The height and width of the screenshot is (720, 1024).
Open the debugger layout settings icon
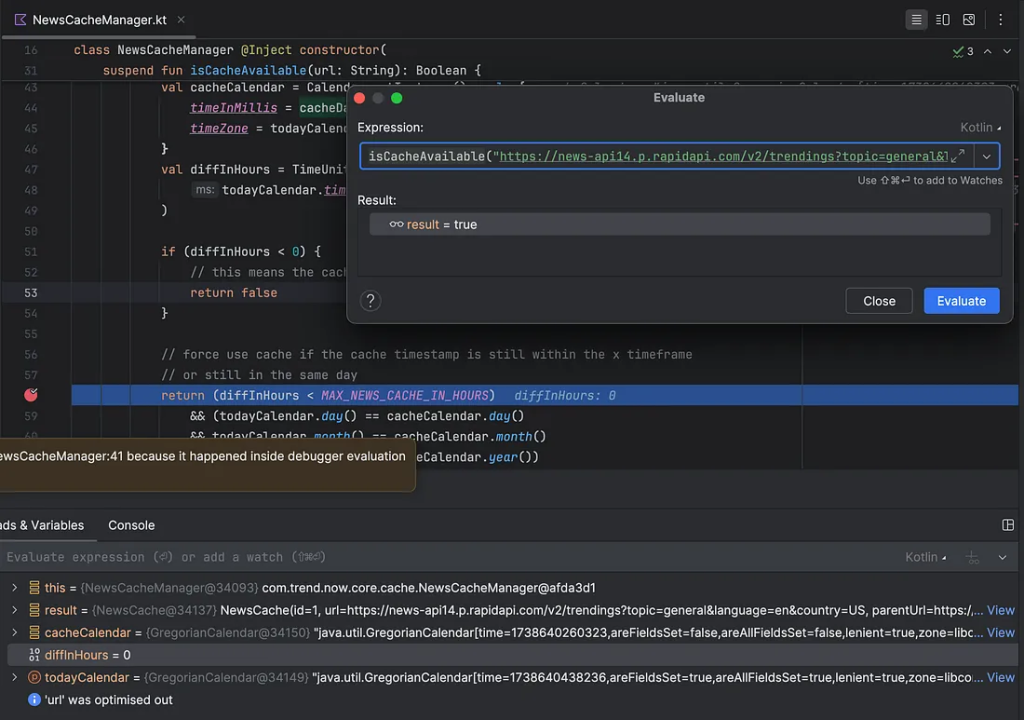point(1008,525)
